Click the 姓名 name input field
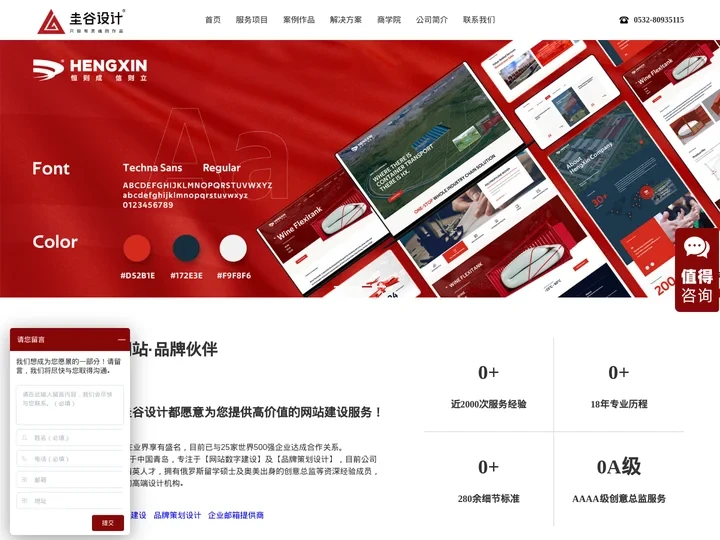Image resolution: width=720 pixels, height=540 pixels. 70,438
